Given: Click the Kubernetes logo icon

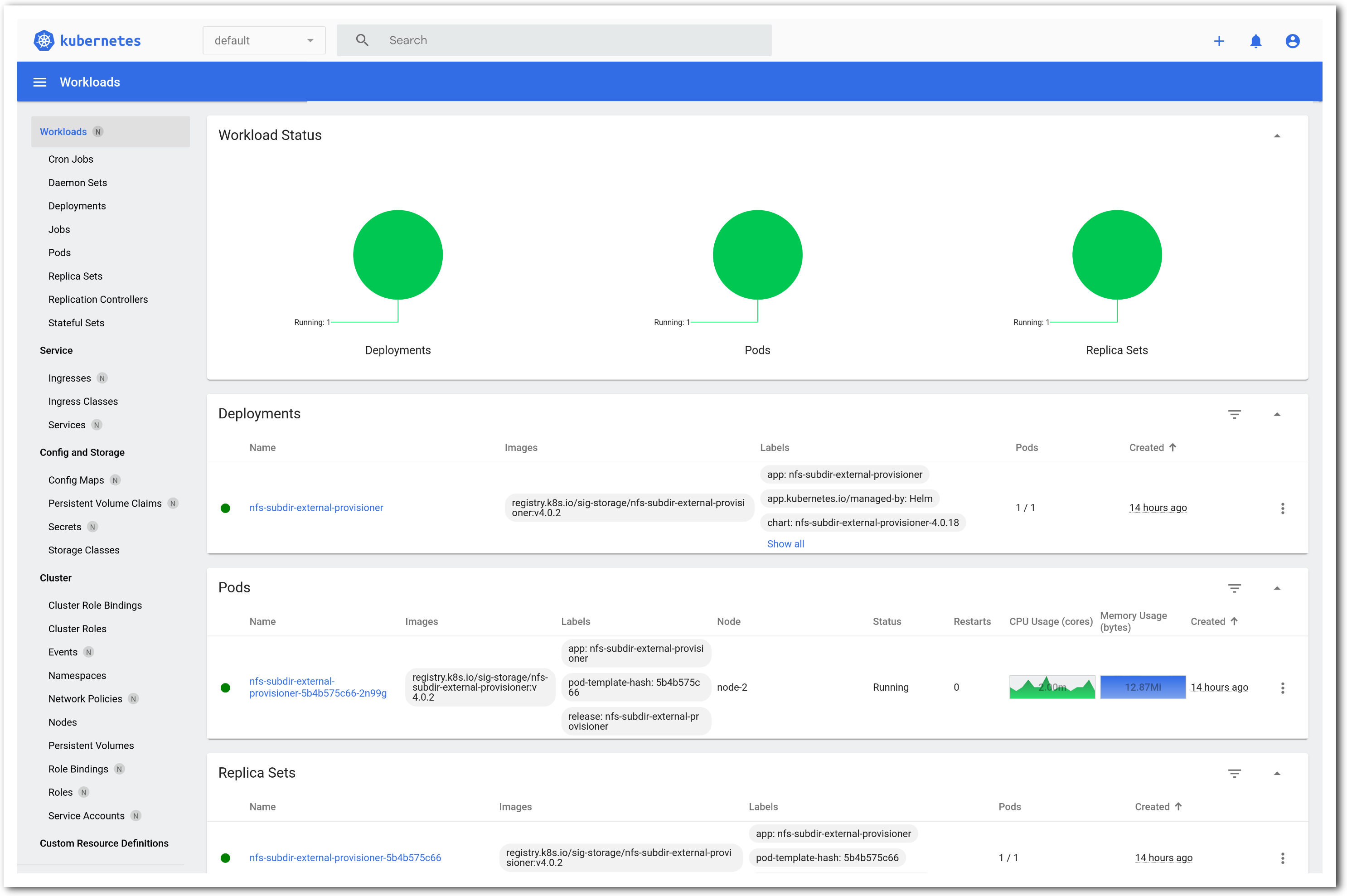Looking at the screenshot, I should pos(44,41).
